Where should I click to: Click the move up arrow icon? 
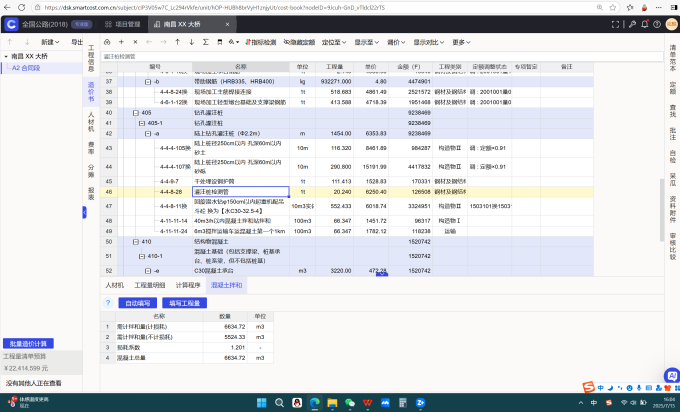click(x=177, y=42)
